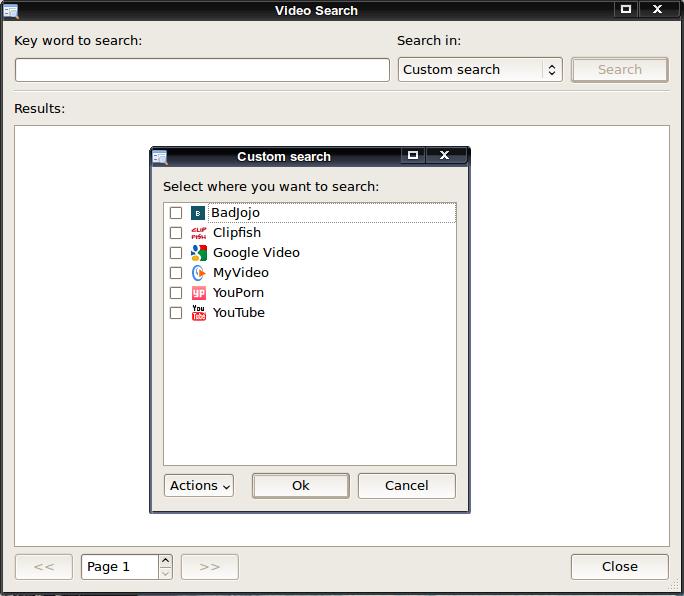Click the Page 1 number field

pyautogui.click(x=120, y=567)
